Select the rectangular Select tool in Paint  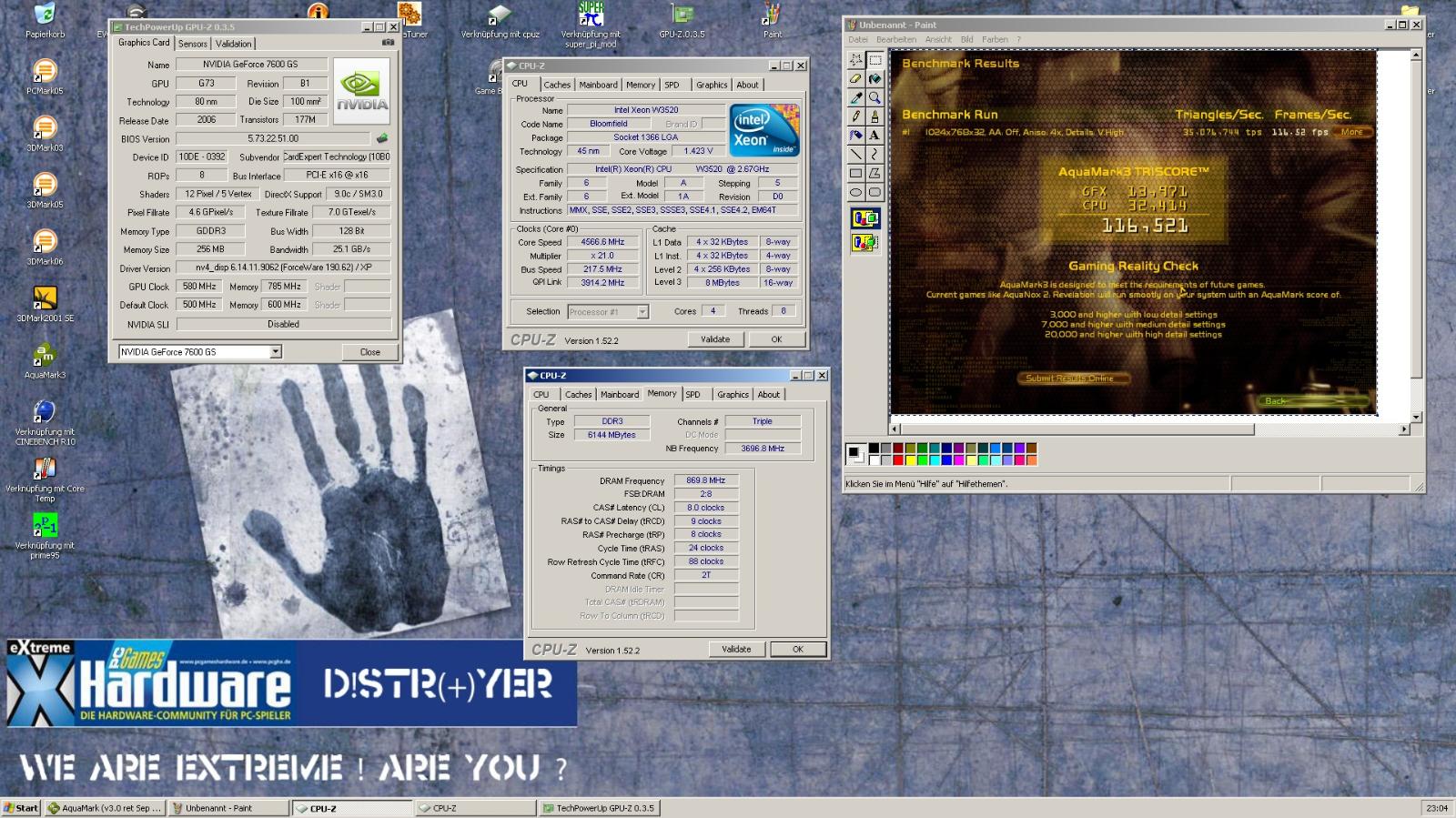(x=875, y=60)
